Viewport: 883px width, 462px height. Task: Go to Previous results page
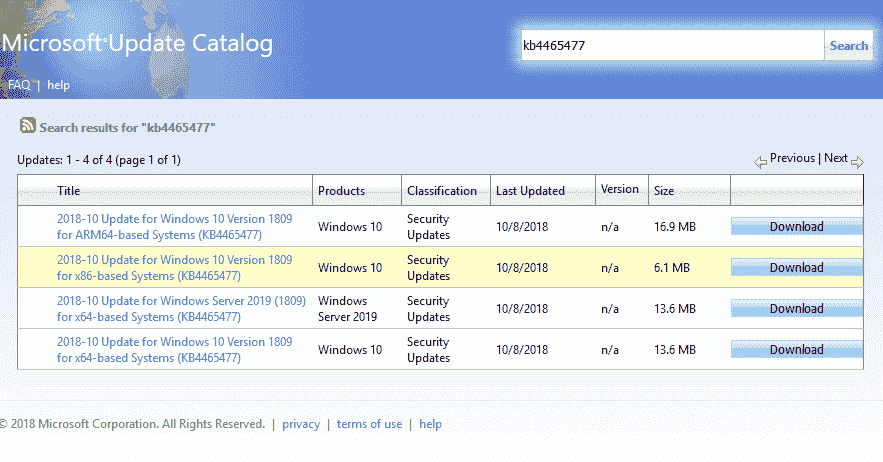[x=792, y=158]
